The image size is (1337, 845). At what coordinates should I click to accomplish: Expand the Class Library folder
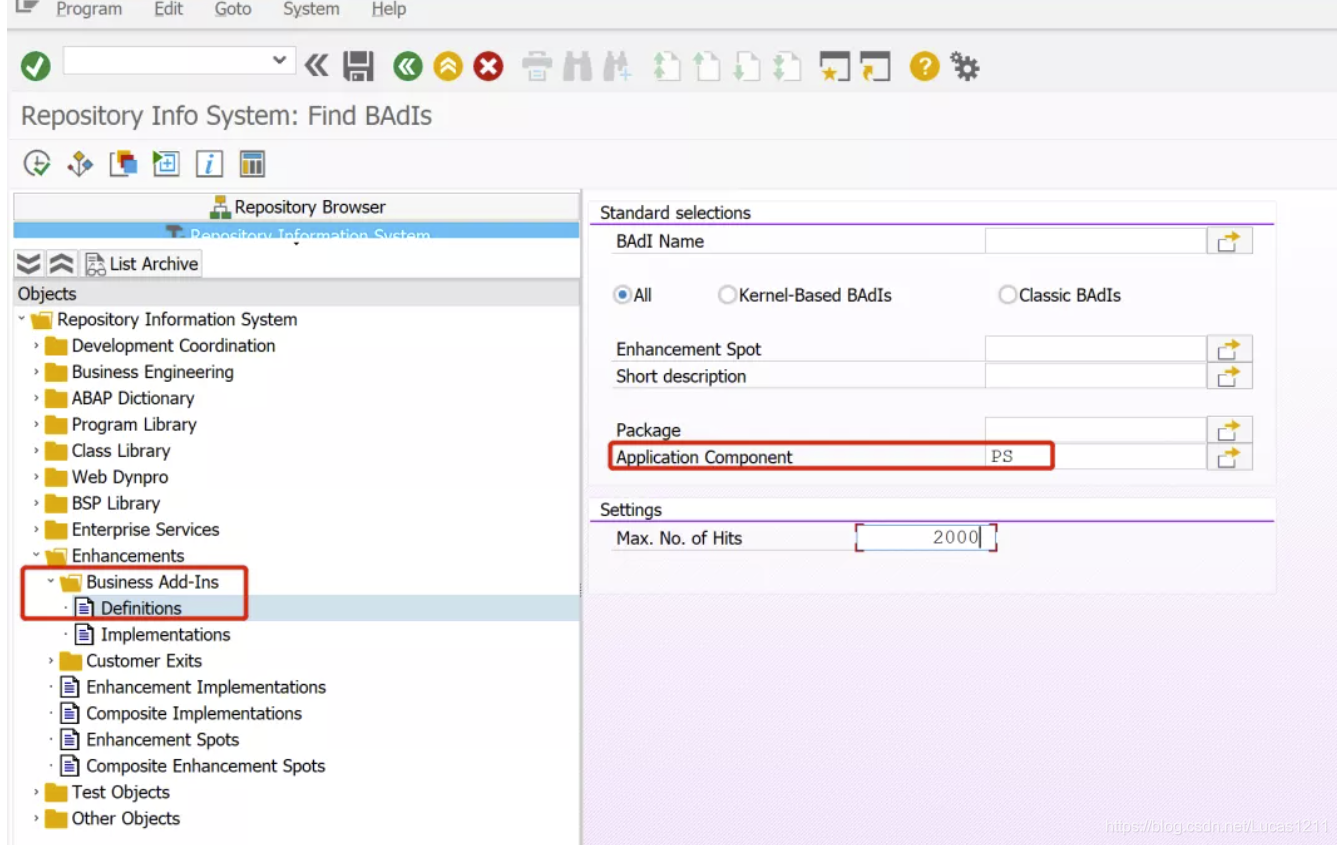coord(37,451)
